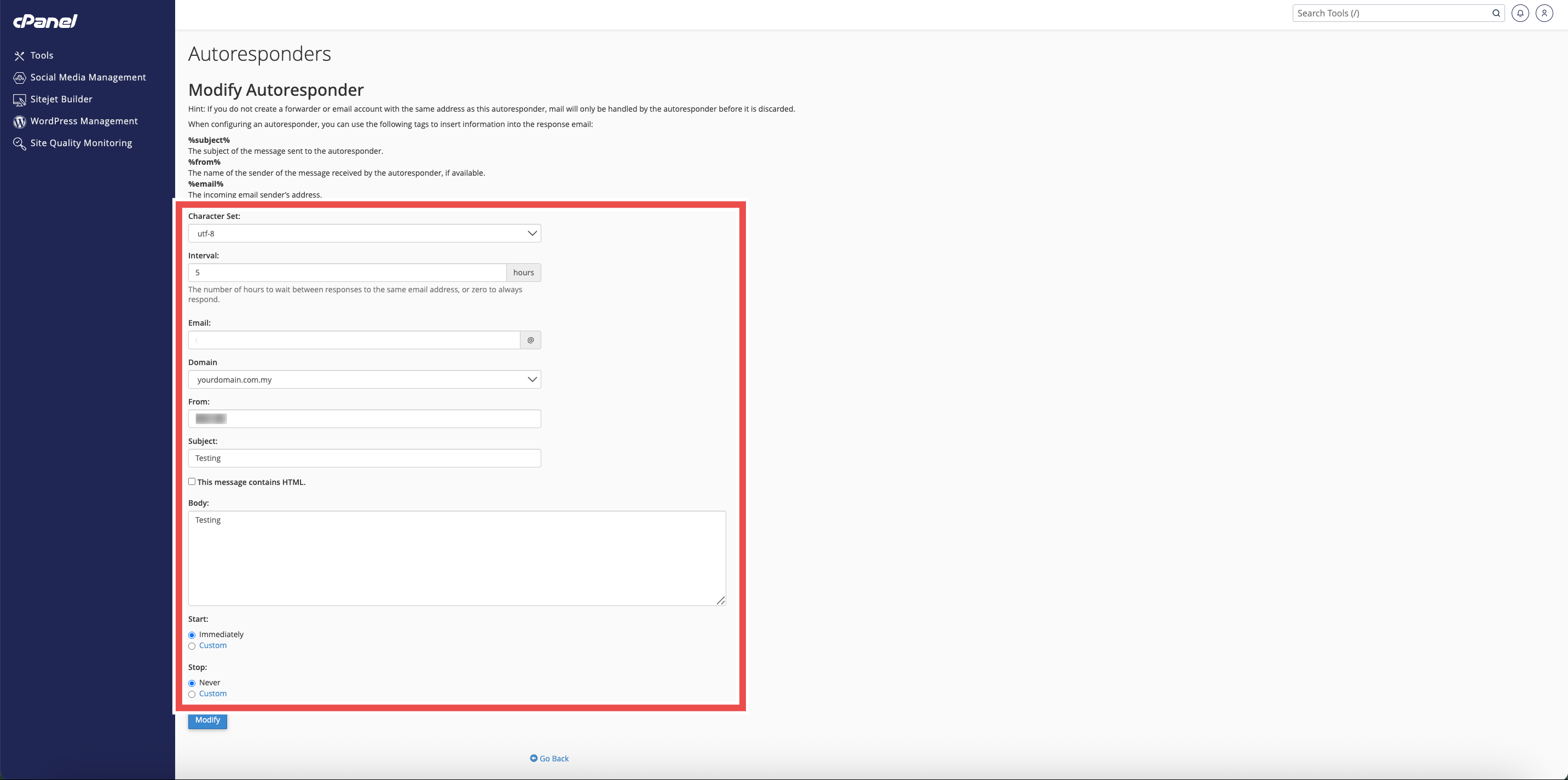
Task: Open the user account icon
Action: point(1544,13)
